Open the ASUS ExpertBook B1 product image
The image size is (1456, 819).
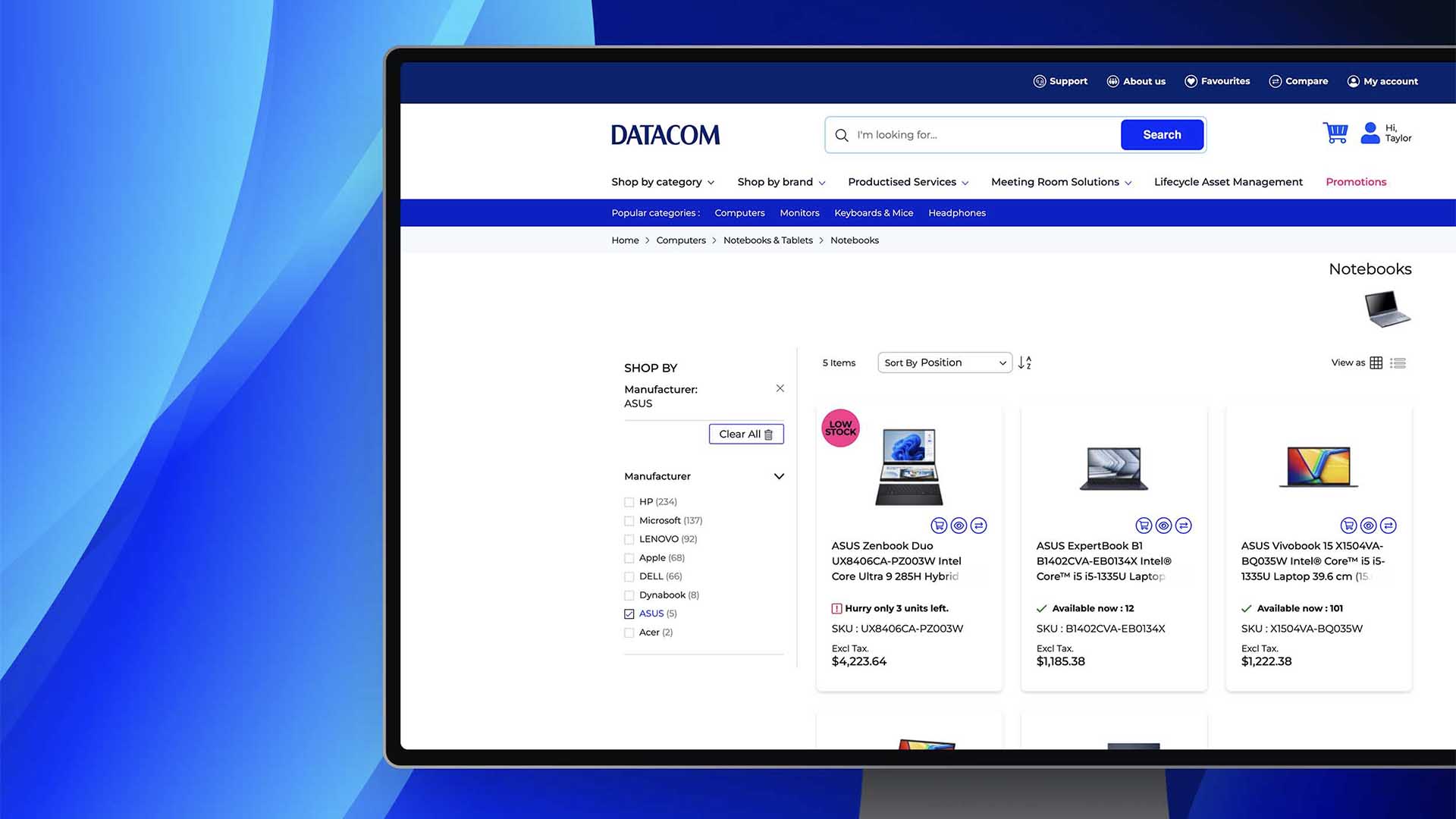coord(1114,468)
